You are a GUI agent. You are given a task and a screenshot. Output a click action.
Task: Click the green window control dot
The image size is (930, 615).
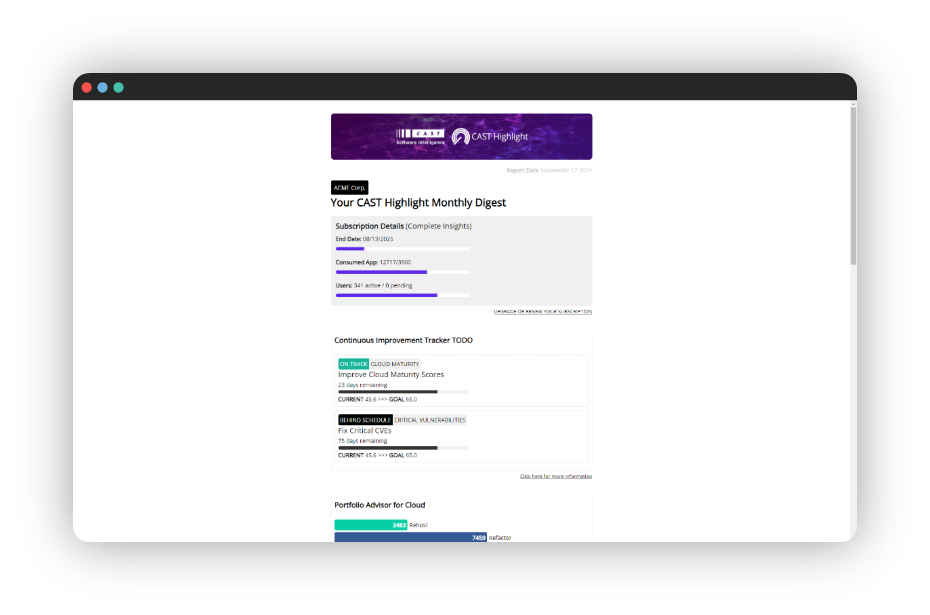point(118,87)
